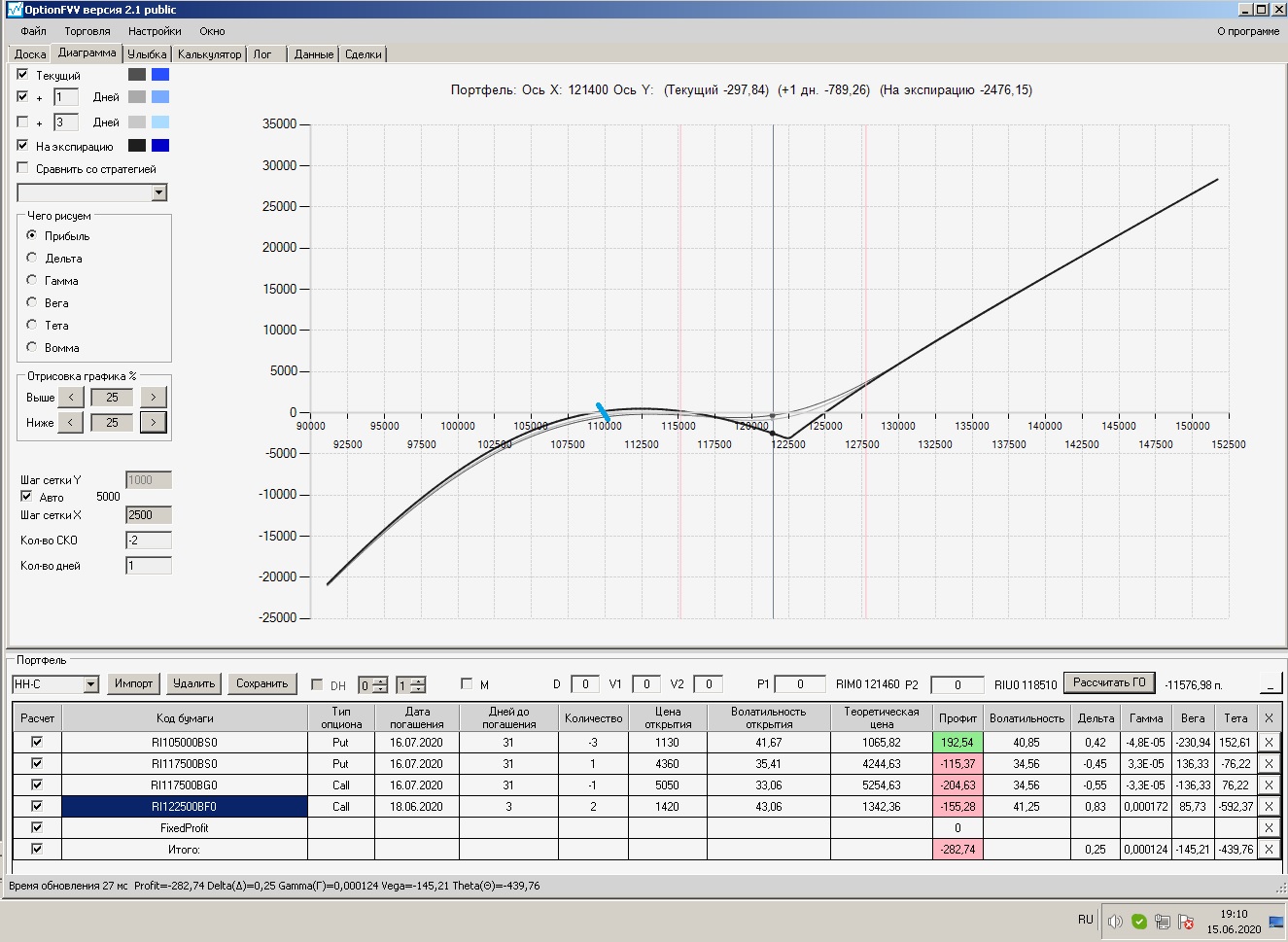Click the left arrow next to Ниже
The width and height of the screenshot is (1288, 942).
(x=71, y=422)
